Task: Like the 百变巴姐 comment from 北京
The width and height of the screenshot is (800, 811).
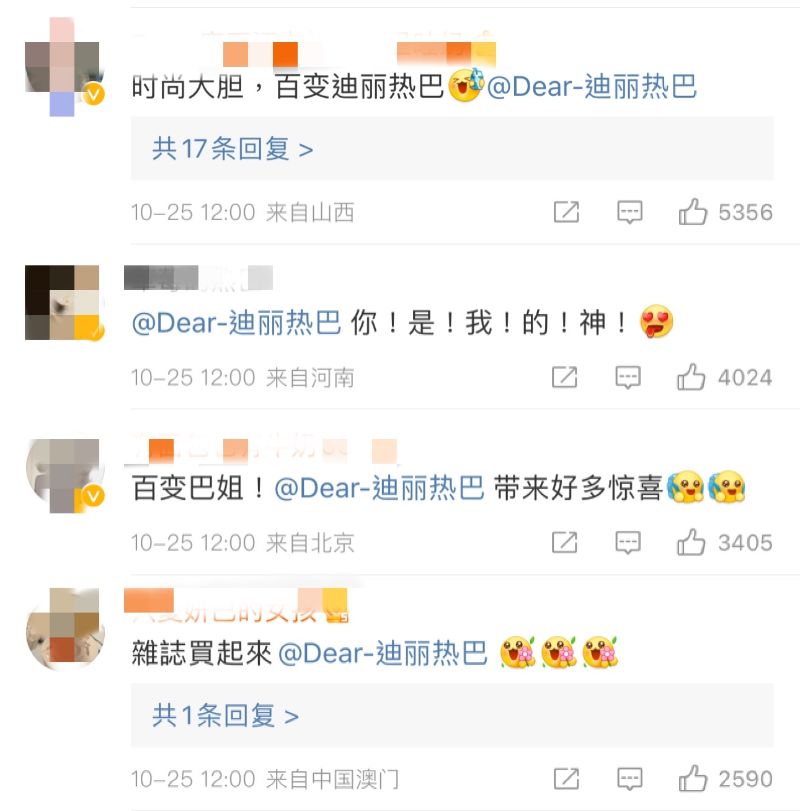Action: pyautogui.click(x=691, y=542)
